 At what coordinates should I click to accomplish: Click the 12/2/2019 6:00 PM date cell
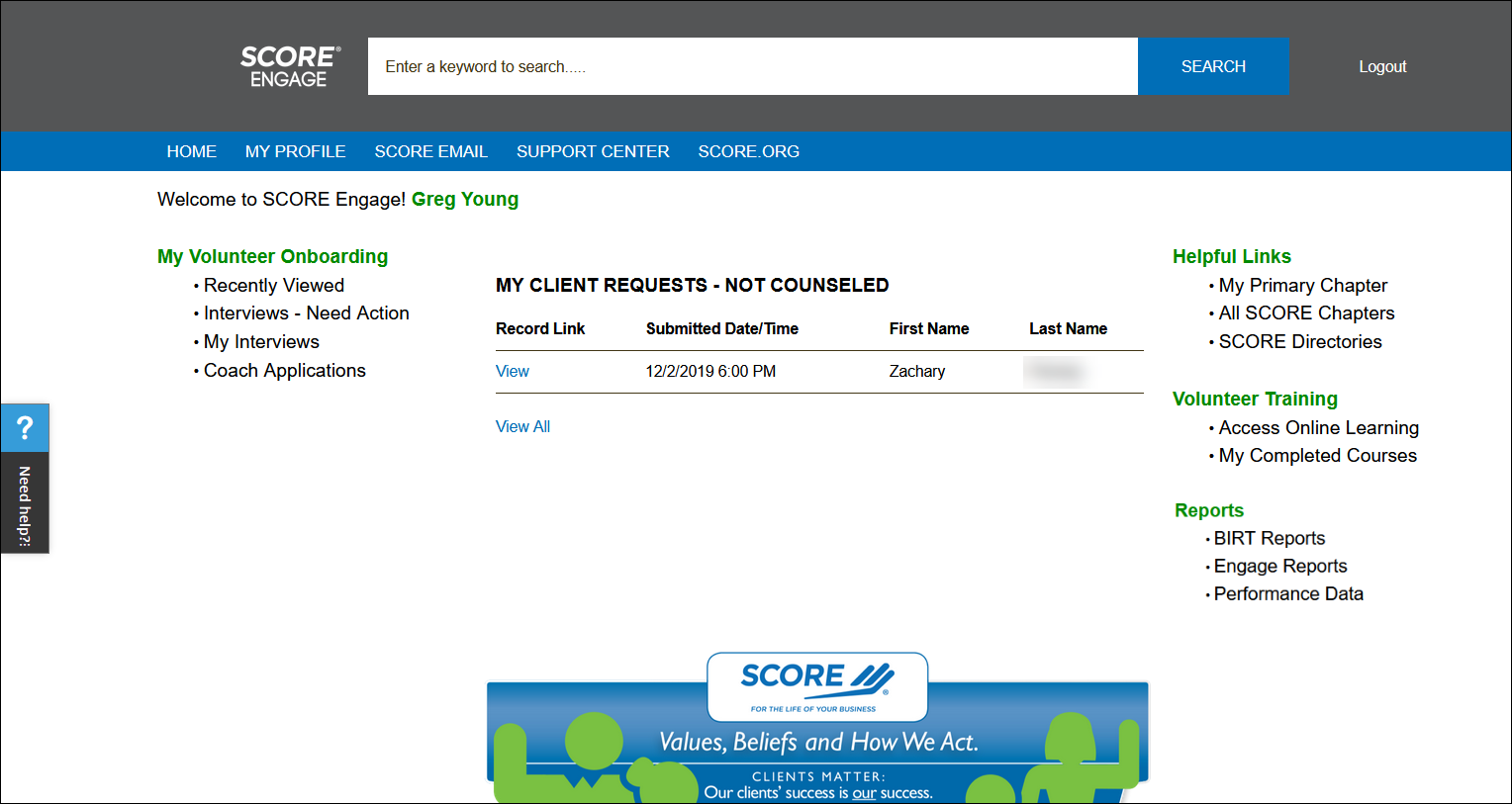pyautogui.click(x=710, y=371)
